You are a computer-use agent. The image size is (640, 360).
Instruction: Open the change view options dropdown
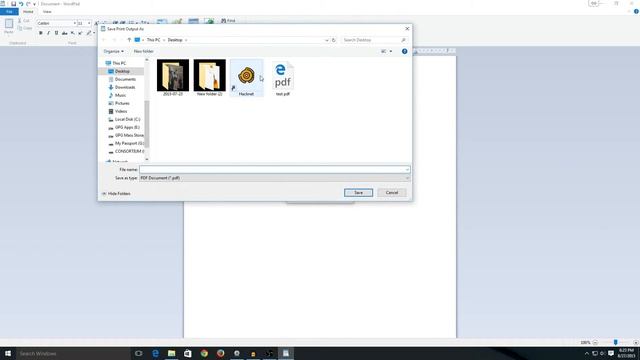tap(391, 51)
